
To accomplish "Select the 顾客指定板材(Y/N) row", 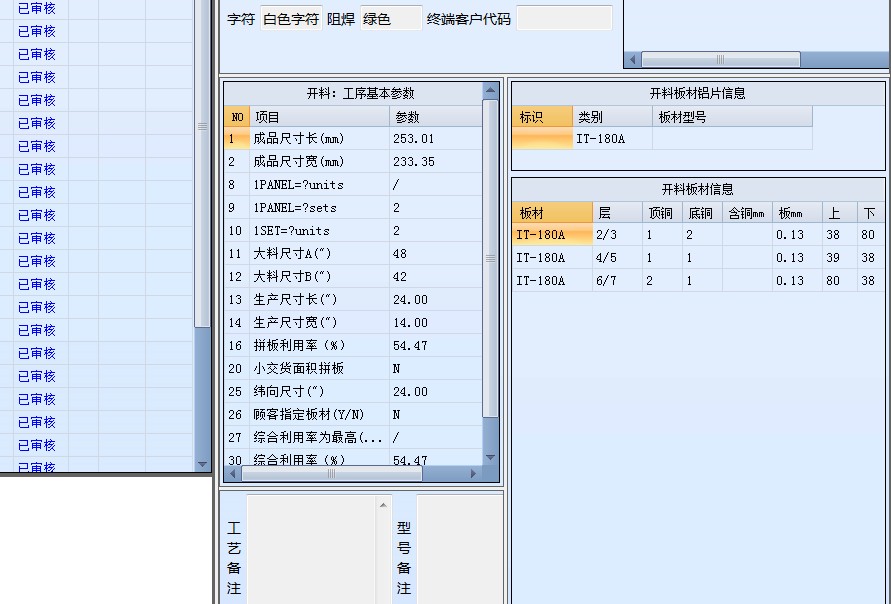I will [x=353, y=415].
